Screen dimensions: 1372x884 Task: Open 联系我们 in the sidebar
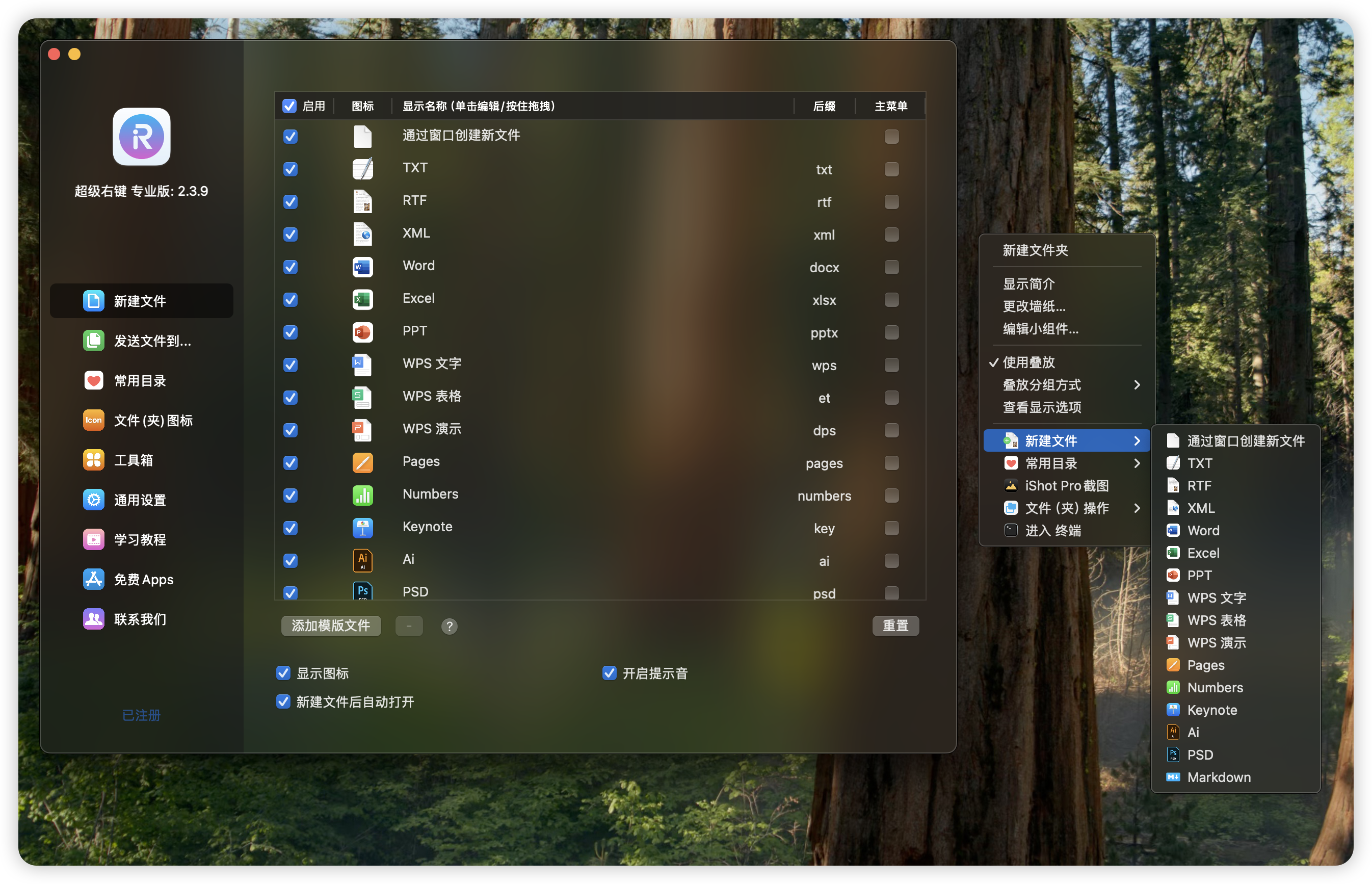click(x=140, y=619)
